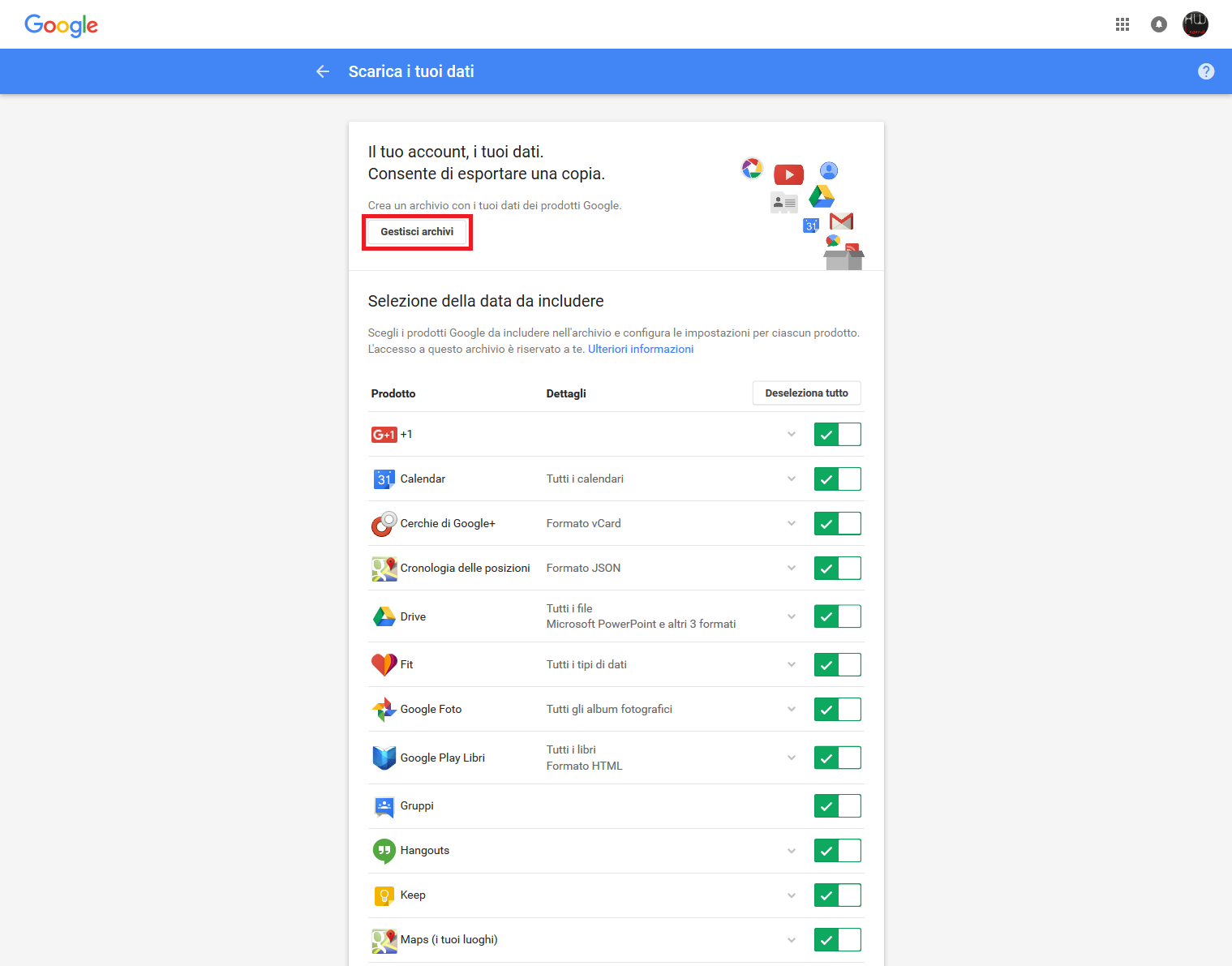
Task: Click the 'Formato HTML' detail text
Action: pyautogui.click(x=585, y=766)
